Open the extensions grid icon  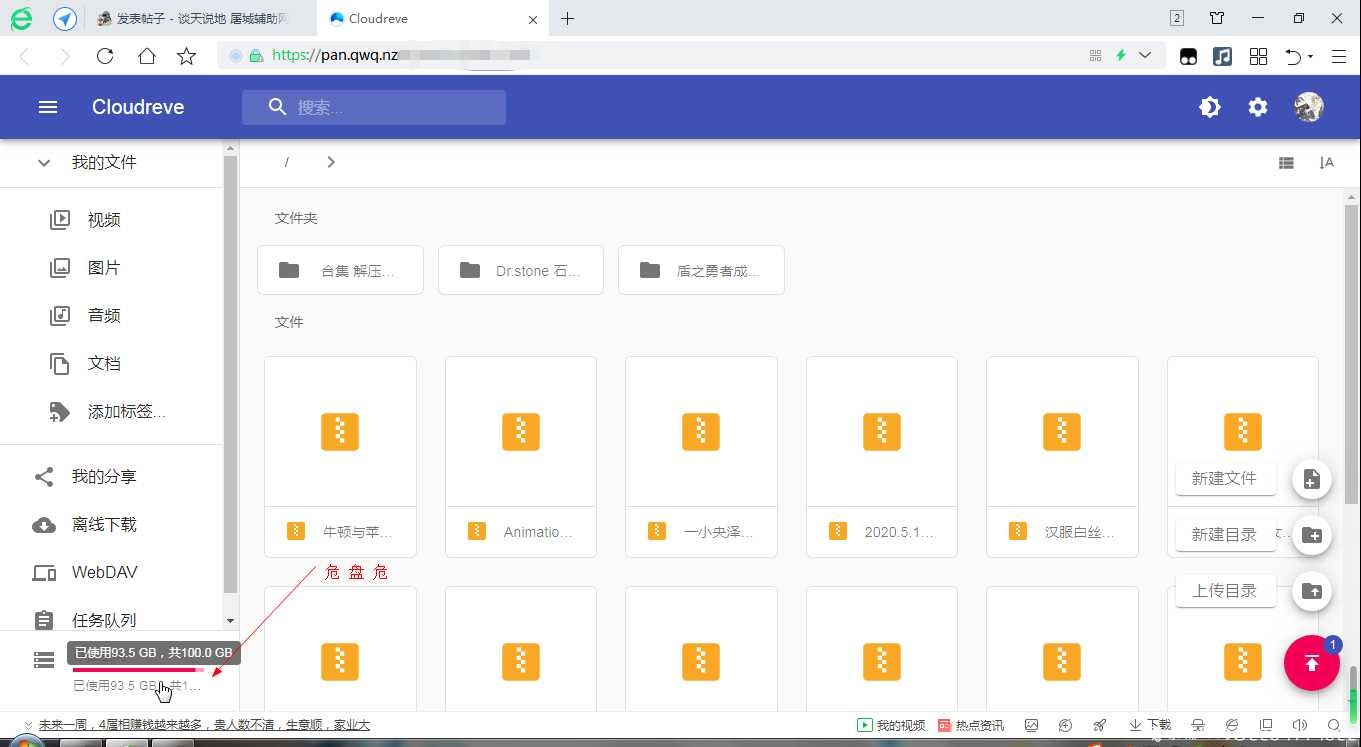coord(1259,57)
